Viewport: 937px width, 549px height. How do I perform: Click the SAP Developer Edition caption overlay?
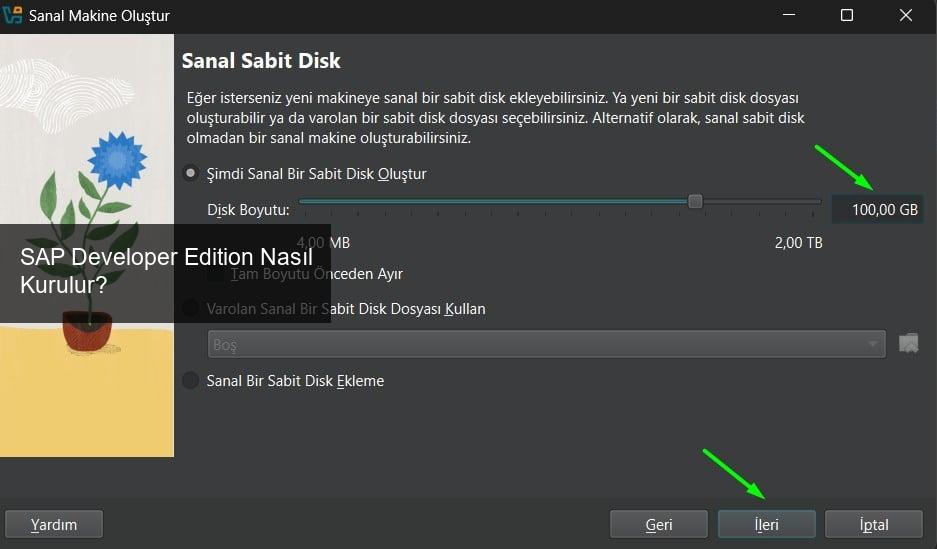pos(165,270)
